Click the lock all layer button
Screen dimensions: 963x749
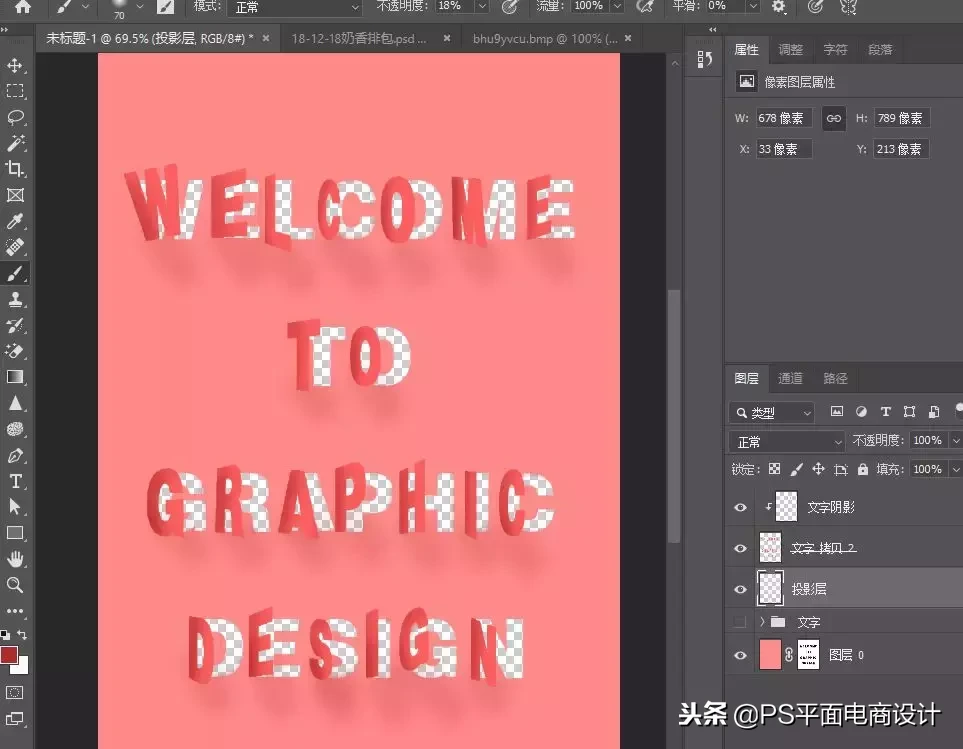point(863,470)
